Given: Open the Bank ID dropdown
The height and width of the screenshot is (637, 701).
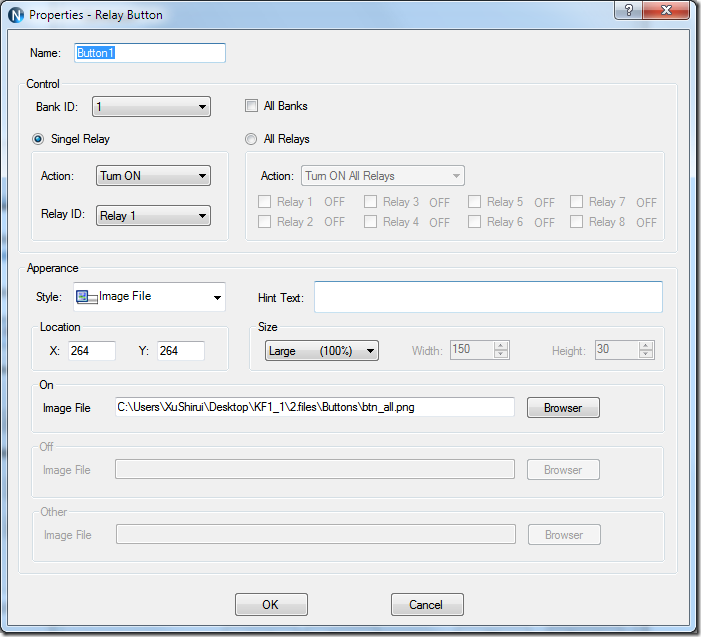Looking at the screenshot, I should (x=151, y=107).
